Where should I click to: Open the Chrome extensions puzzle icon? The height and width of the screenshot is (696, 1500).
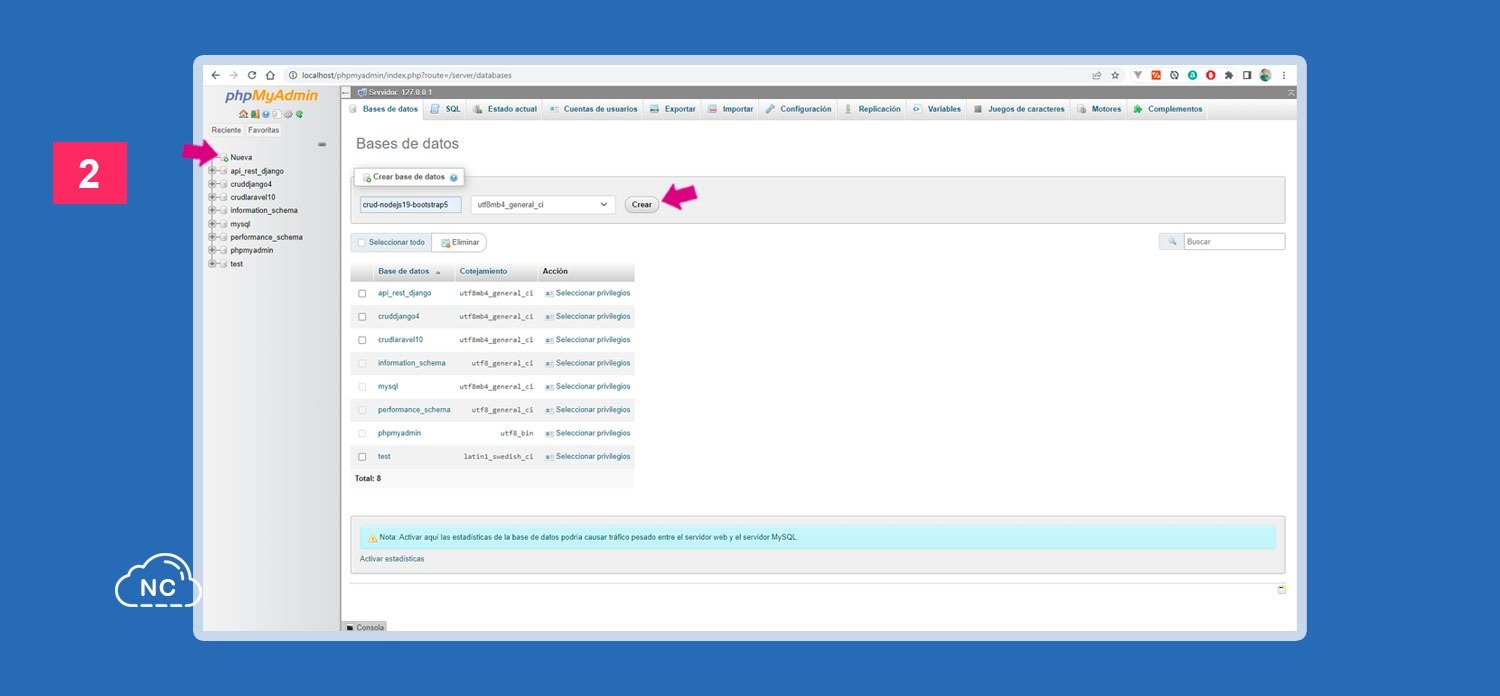pos(1229,75)
